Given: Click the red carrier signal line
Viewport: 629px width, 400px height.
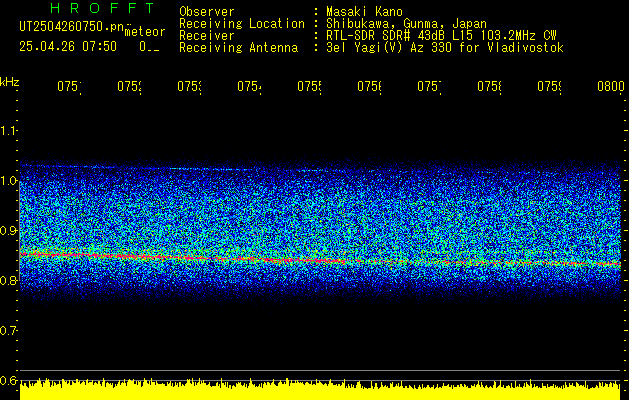Looking at the screenshot, I should click(x=320, y=260).
